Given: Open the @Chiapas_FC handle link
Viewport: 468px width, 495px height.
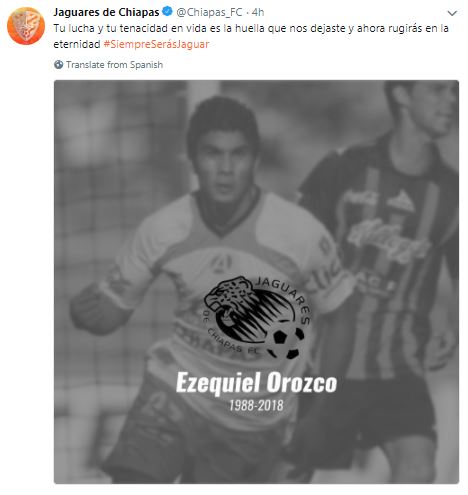Looking at the screenshot, I should pyautogui.click(x=209, y=12).
